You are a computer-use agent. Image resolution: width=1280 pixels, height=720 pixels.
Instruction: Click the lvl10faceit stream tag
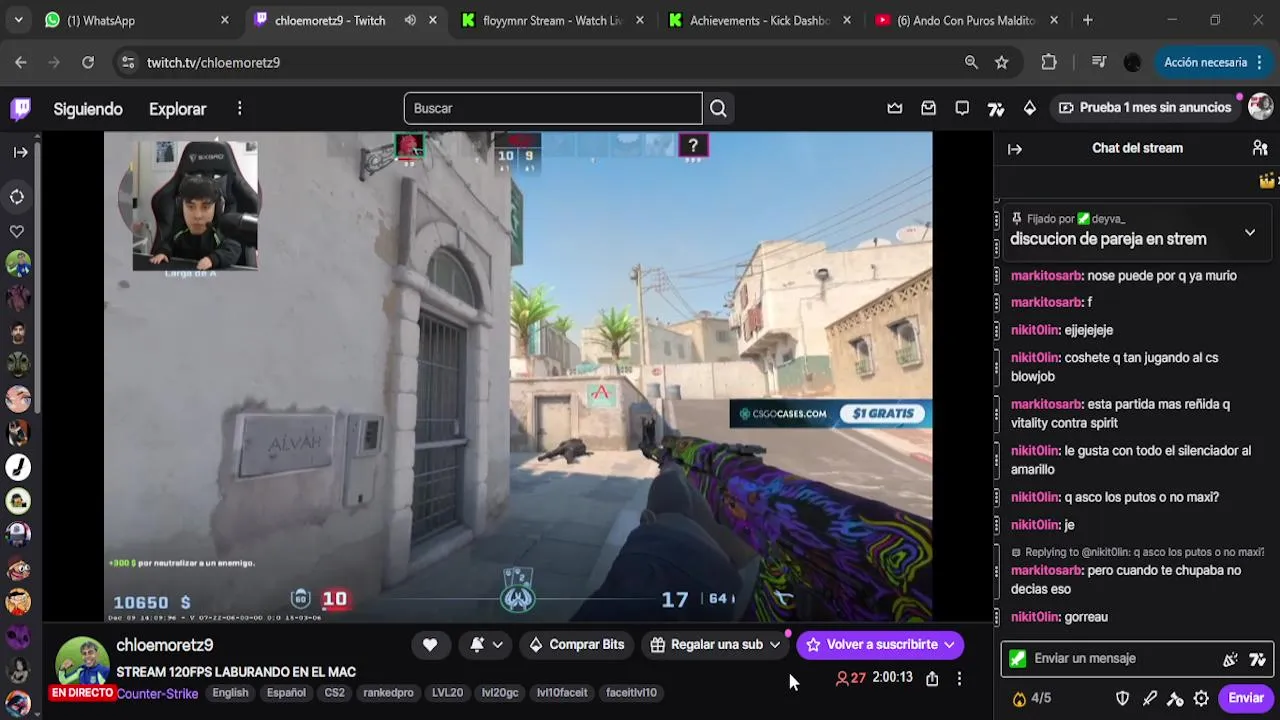(x=562, y=693)
